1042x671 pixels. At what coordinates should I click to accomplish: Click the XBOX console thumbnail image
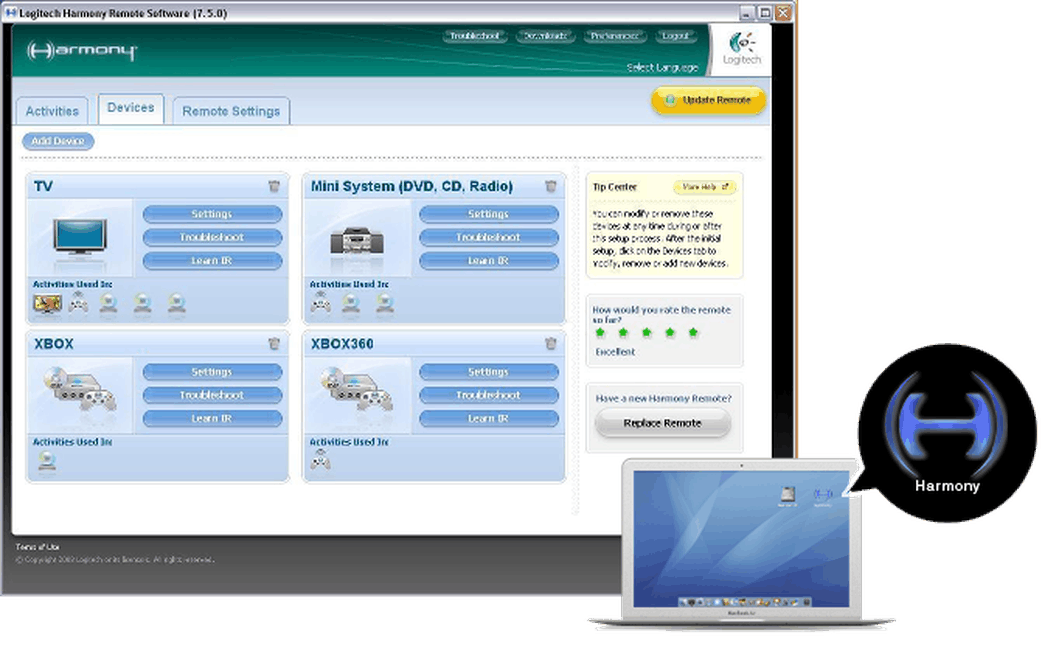coord(80,389)
